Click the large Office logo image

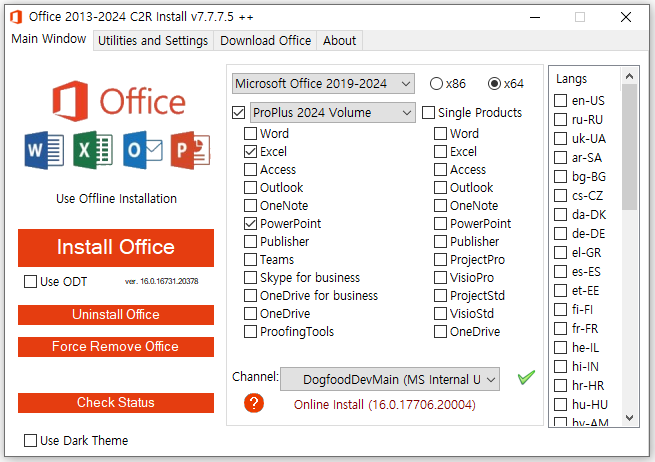pos(119,101)
